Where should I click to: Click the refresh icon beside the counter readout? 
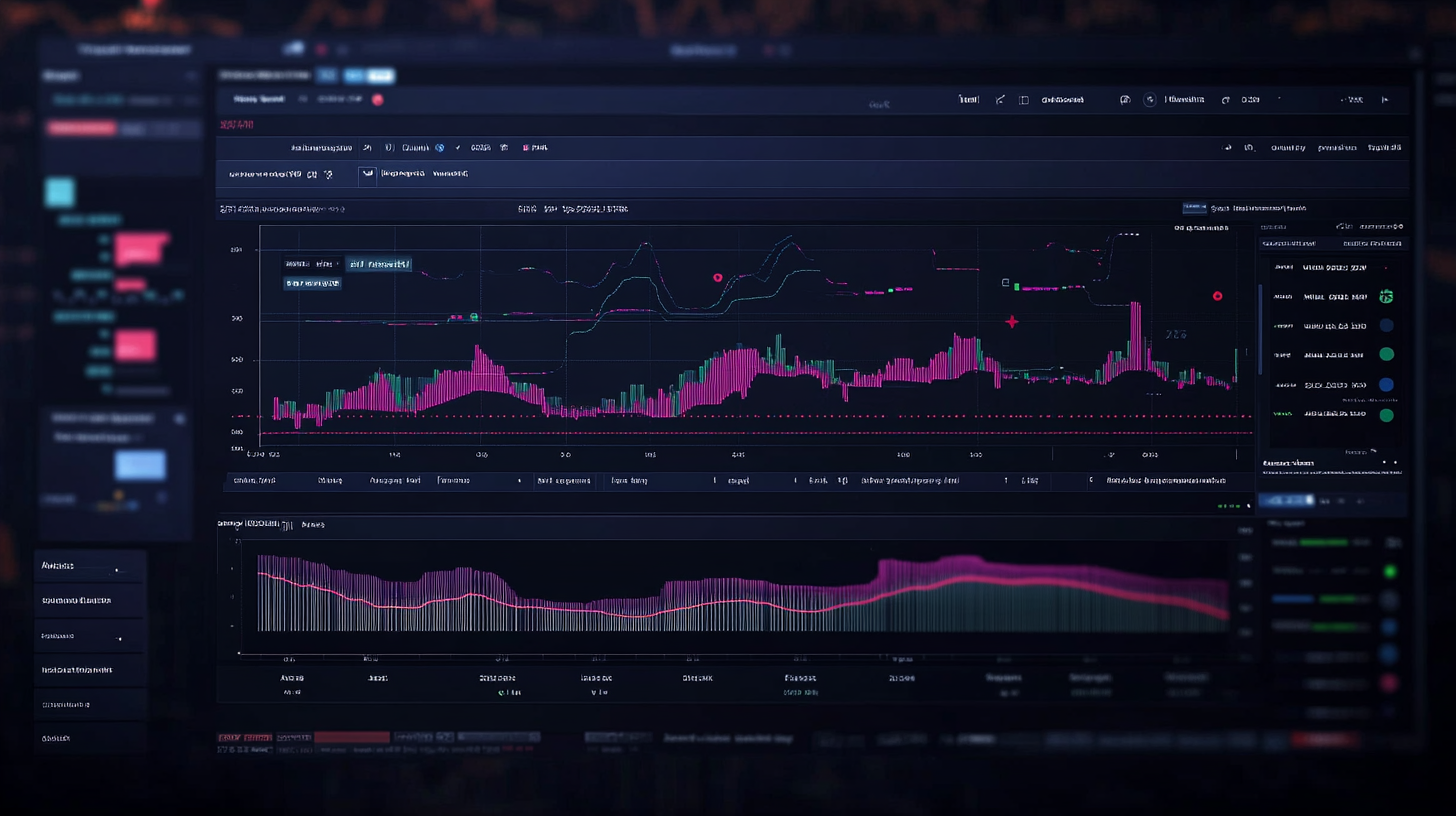1226,99
